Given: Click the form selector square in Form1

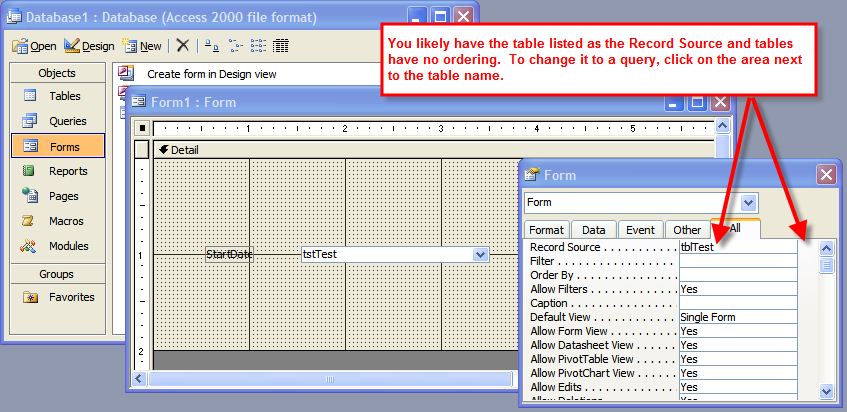Looking at the screenshot, I should (142, 129).
